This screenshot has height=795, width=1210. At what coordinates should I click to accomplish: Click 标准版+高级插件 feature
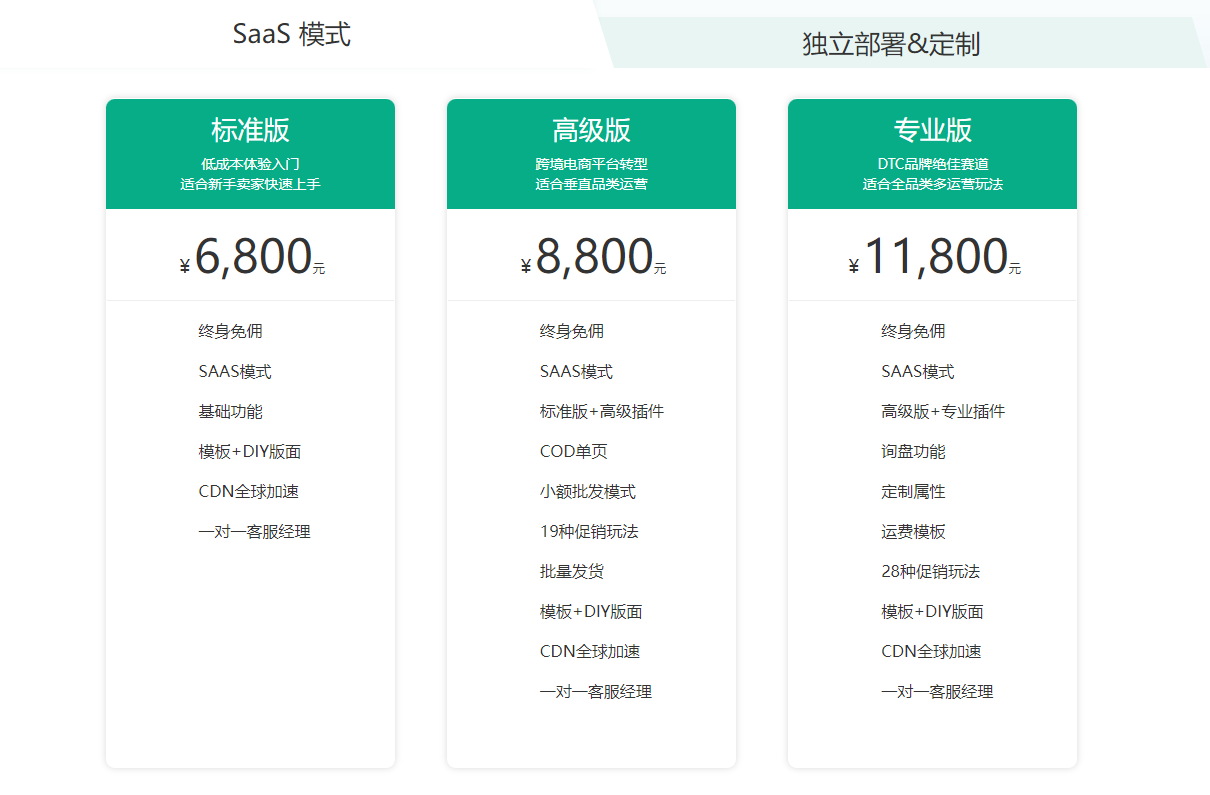(x=601, y=411)
